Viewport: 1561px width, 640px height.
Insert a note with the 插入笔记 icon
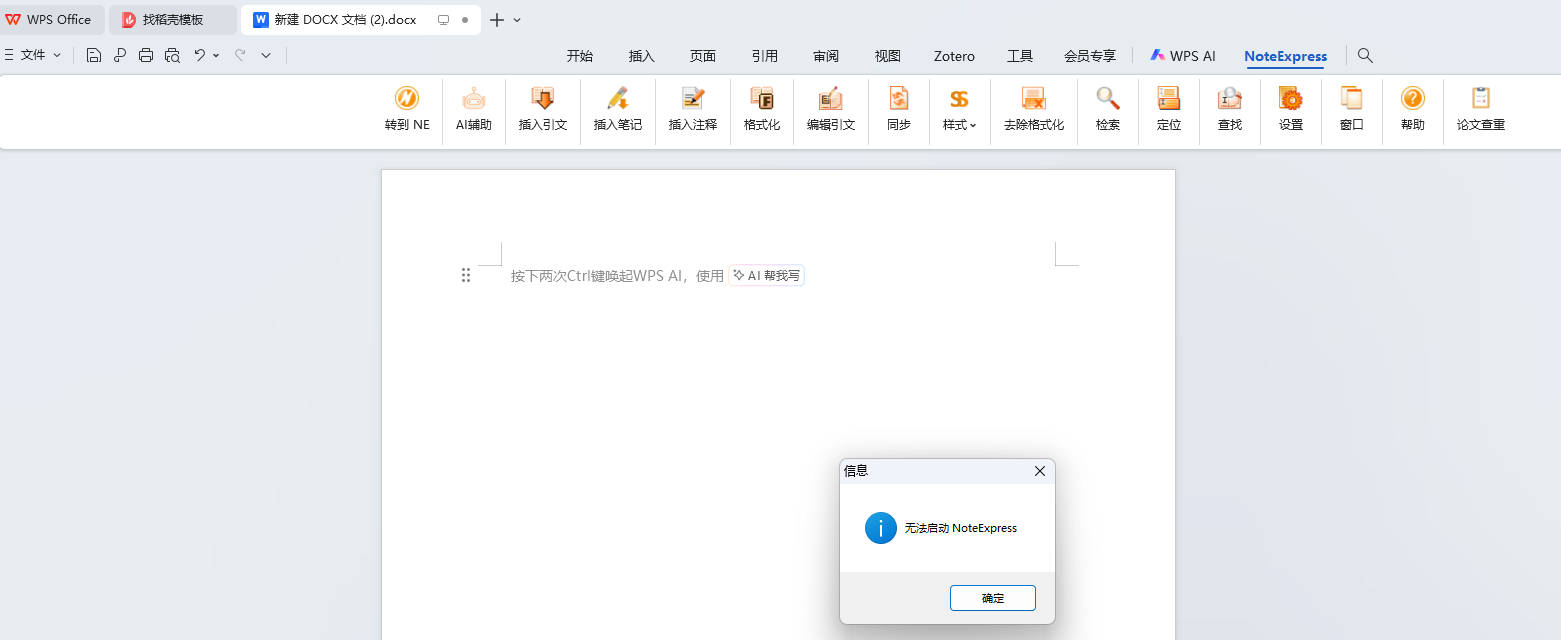616,110
